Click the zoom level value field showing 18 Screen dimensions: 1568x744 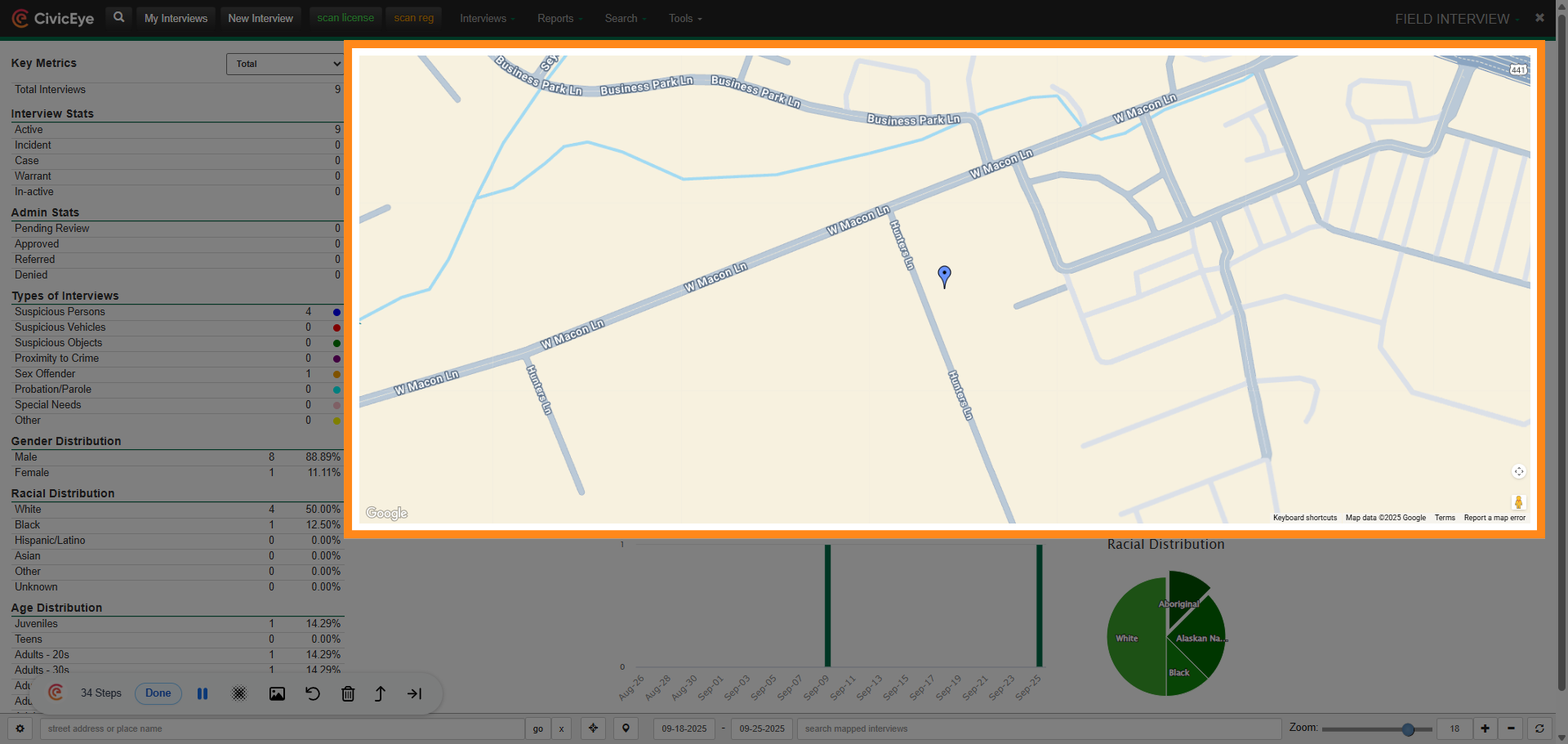1454,728
